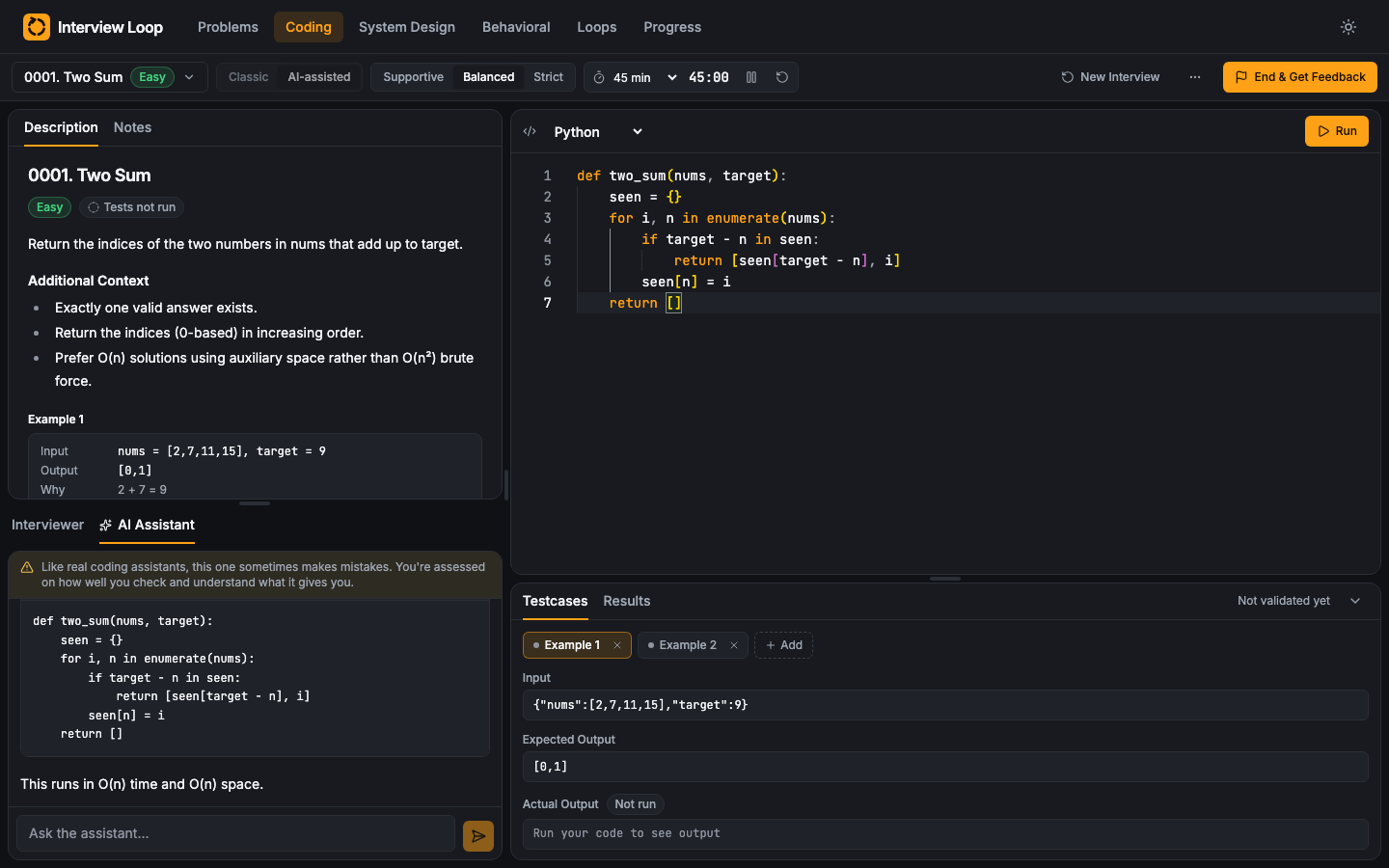
Task: Click the Ask the assistant input field
Action: coord(235,833)
